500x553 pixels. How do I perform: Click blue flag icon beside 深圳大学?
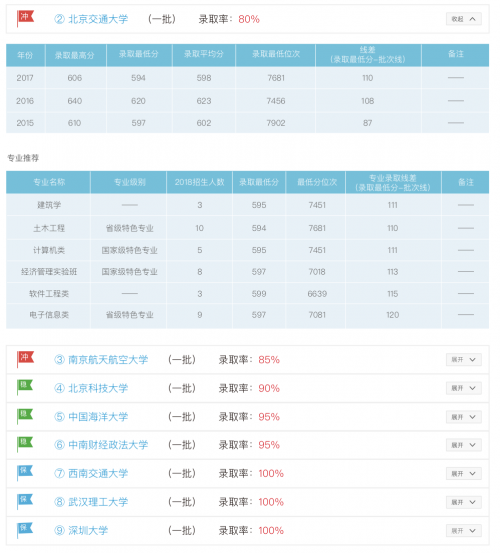click(25, 530)
